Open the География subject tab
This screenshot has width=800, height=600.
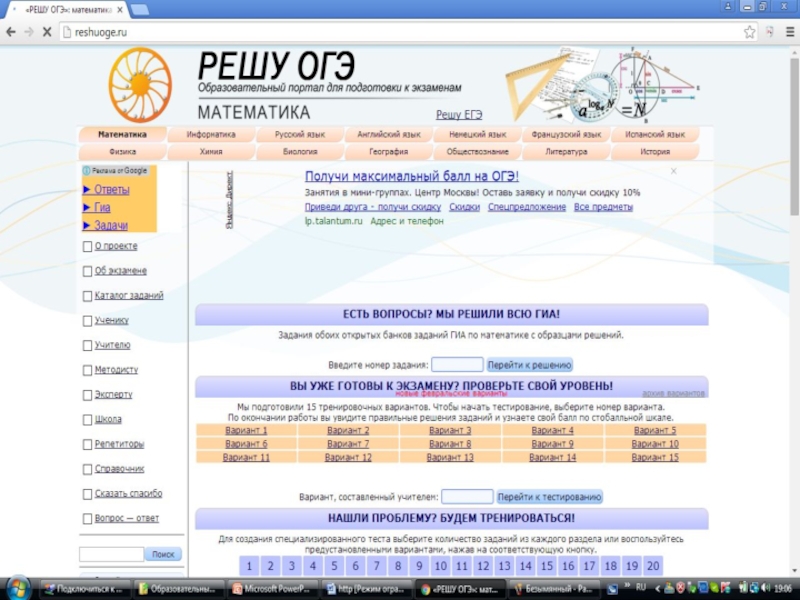pos(389,152)
